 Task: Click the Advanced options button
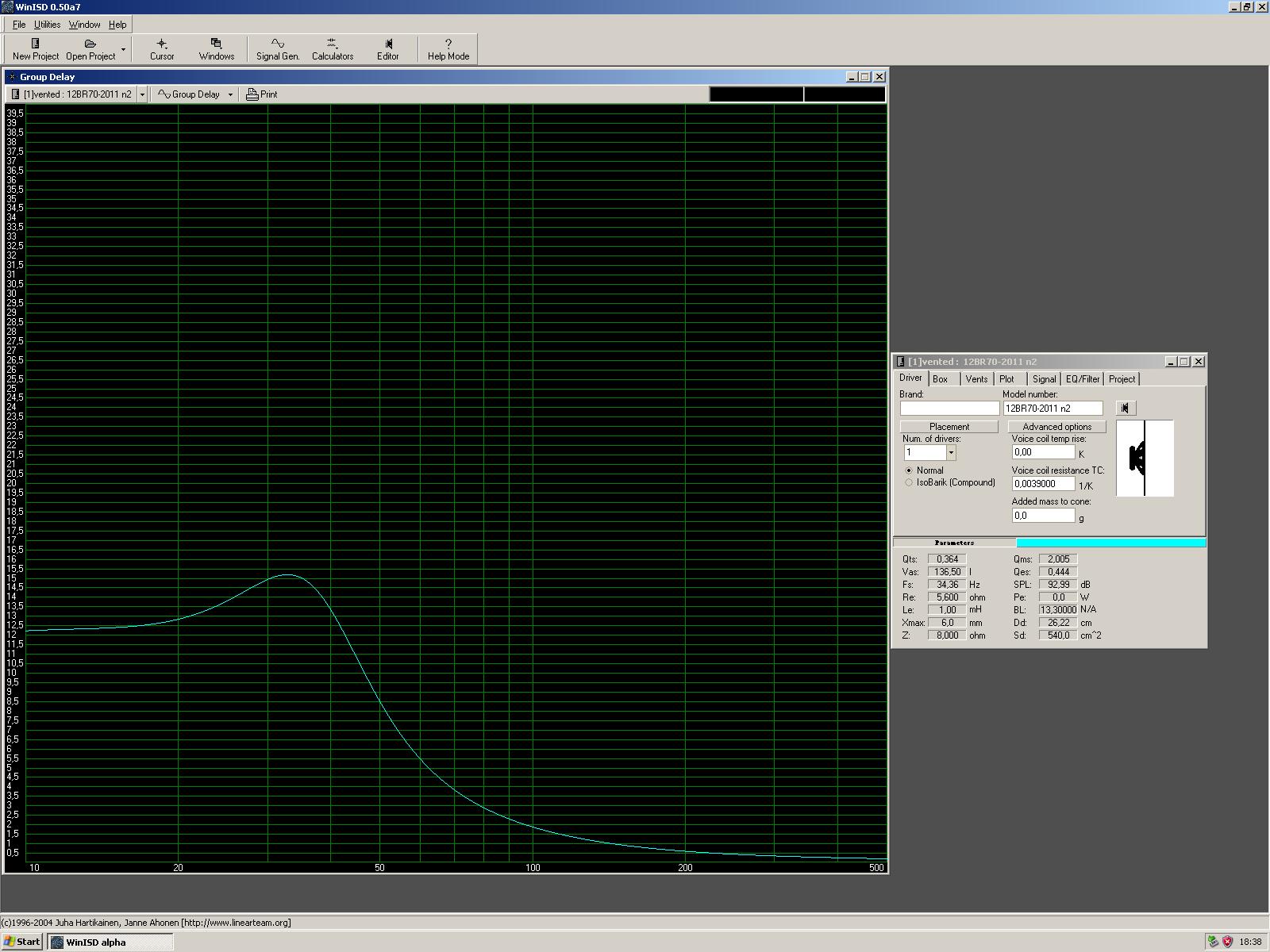coord(1056,427)
